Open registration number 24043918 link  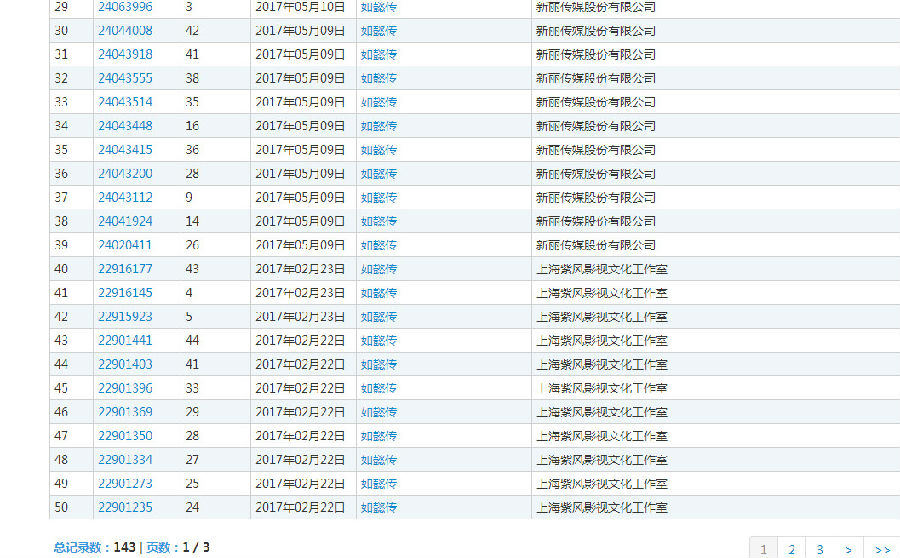[x=125, y=55]
